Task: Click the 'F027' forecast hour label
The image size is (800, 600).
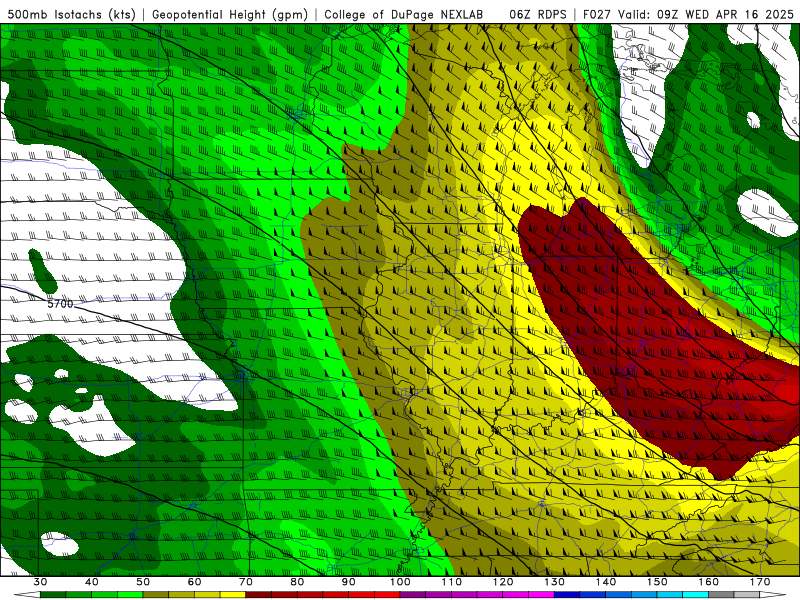Action: point(597,14)
